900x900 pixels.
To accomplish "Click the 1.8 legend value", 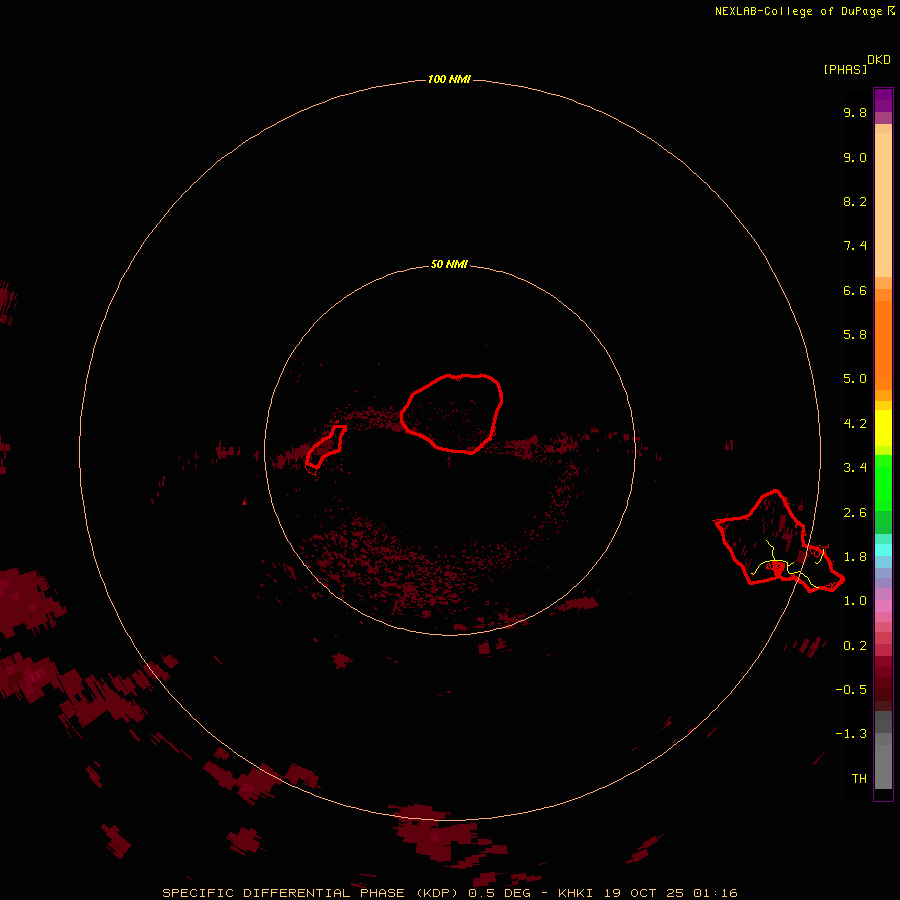I will click(x=855, y=557).
